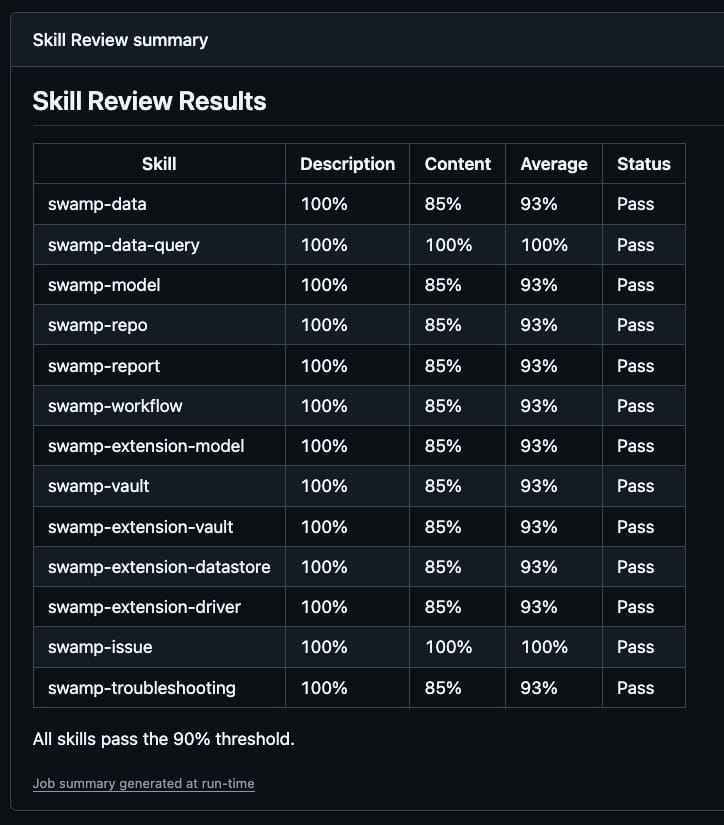The height and width of the screenshot is (825, 724).
Task: Select the swamp-troubleshooting skill name
Action: pyautogui.click(x=141, y=688)
